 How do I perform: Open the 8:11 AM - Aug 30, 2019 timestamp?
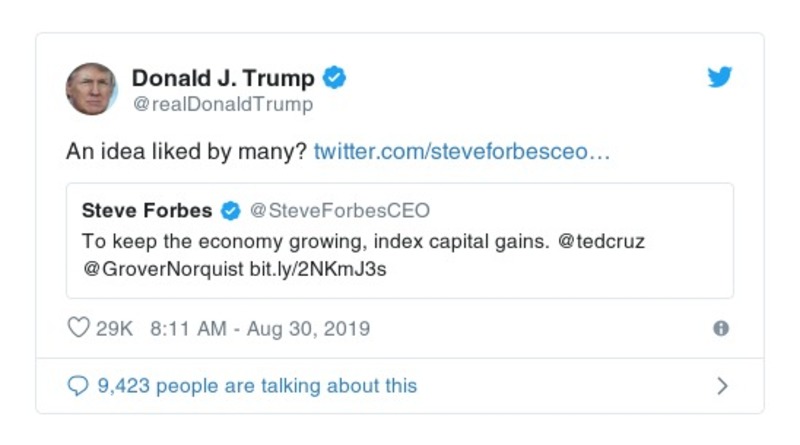260,328
